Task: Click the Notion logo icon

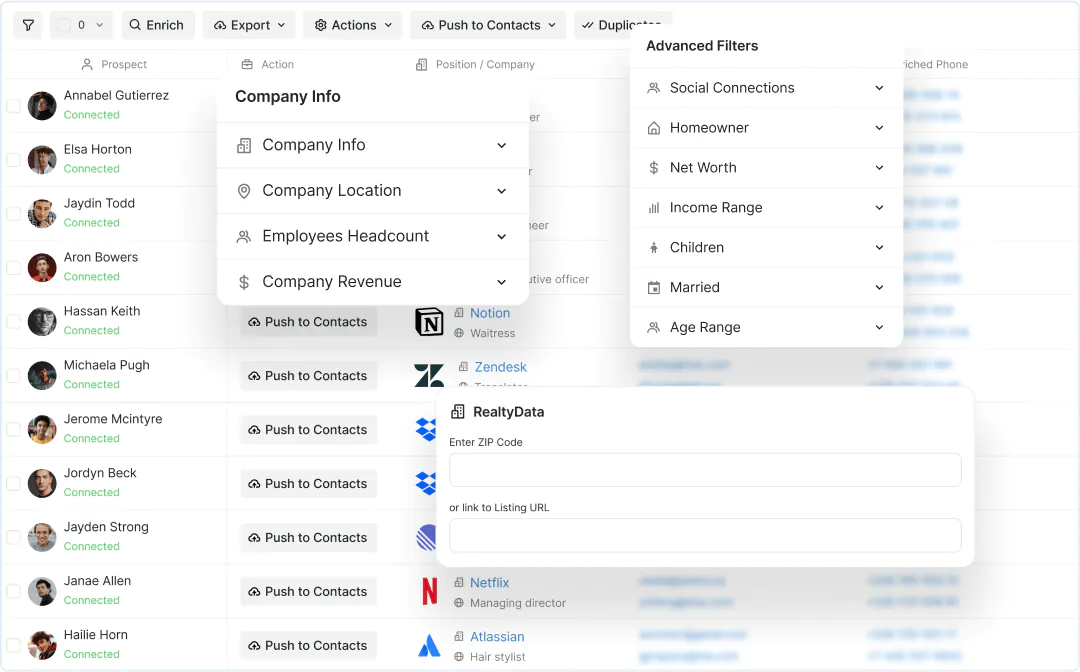Action: click(429, 322)
